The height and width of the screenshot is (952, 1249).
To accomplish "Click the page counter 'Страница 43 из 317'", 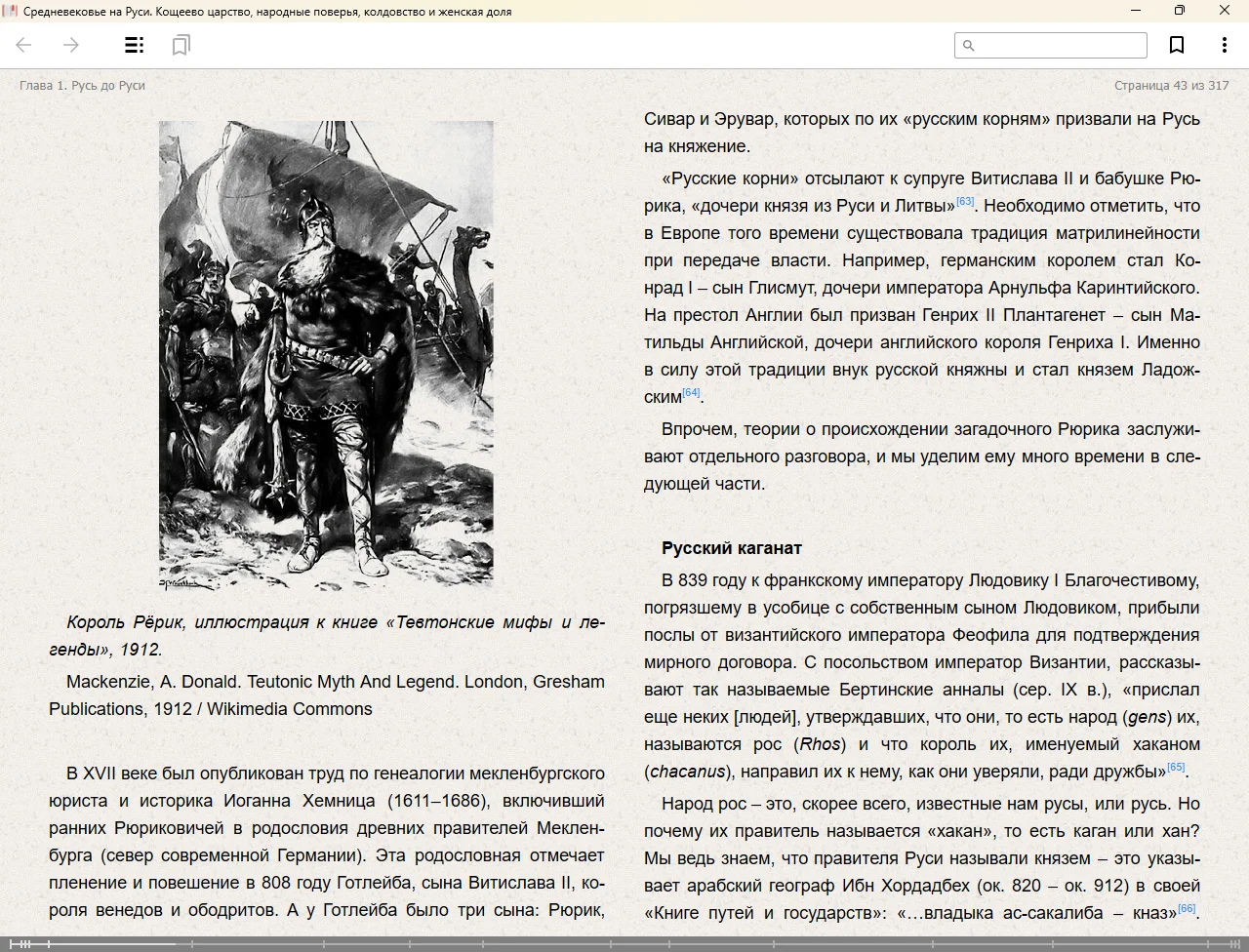I will click(1171, 86).
